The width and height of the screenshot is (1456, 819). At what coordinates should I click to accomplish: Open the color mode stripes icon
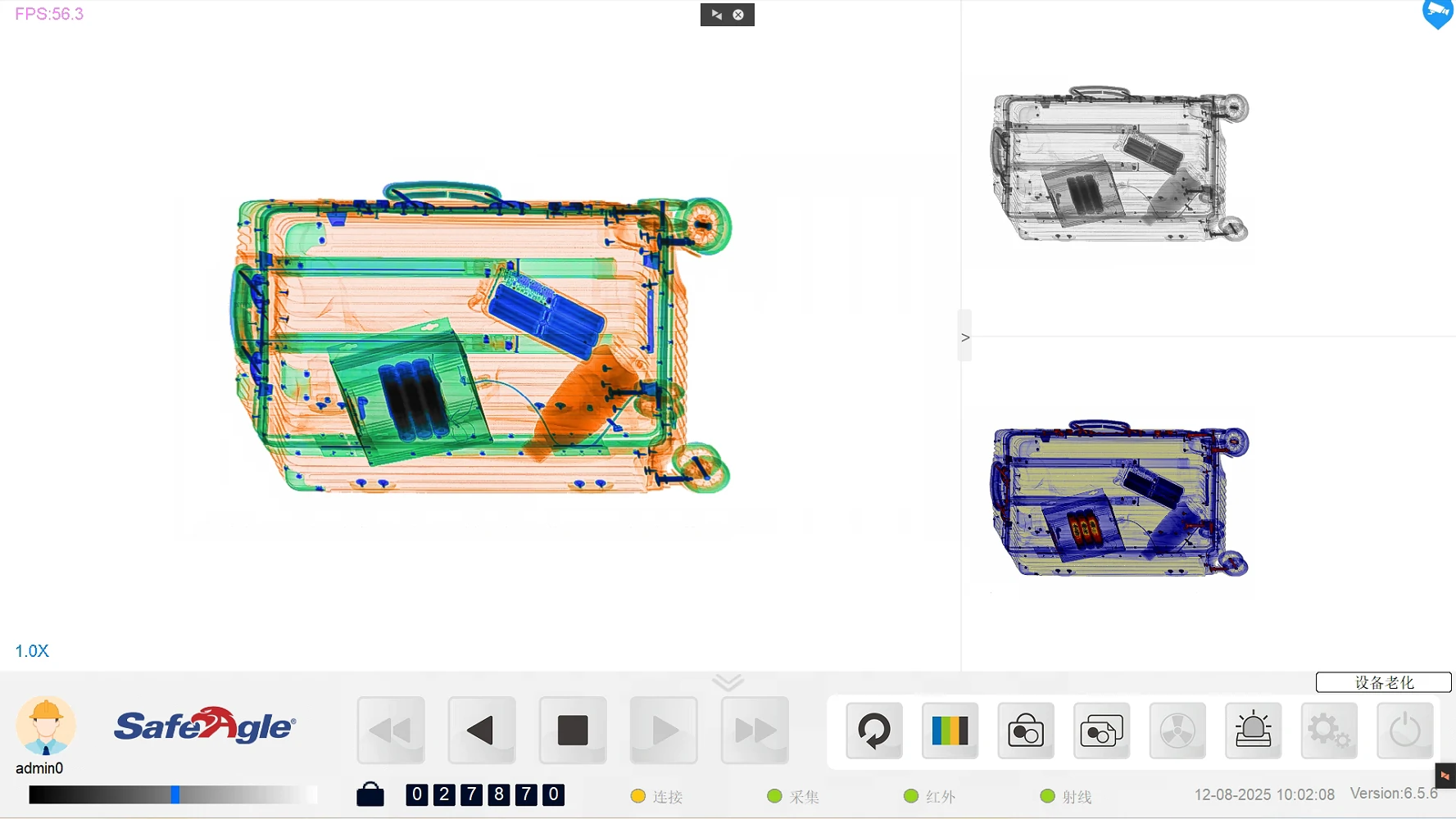coord(950,731)
